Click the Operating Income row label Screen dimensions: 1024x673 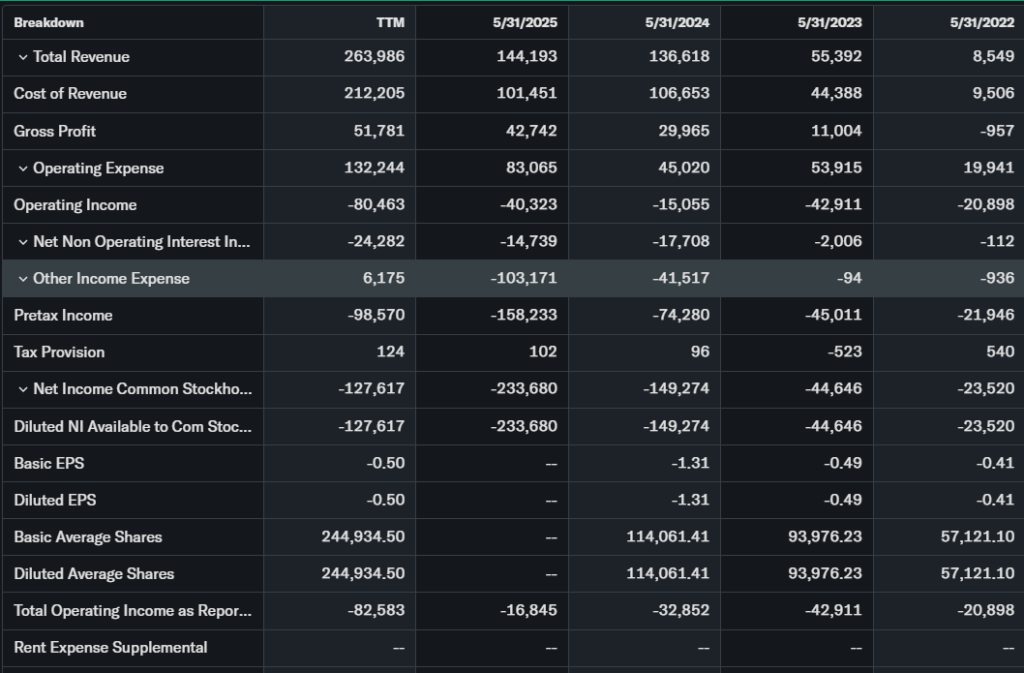(x=75, y=205)
